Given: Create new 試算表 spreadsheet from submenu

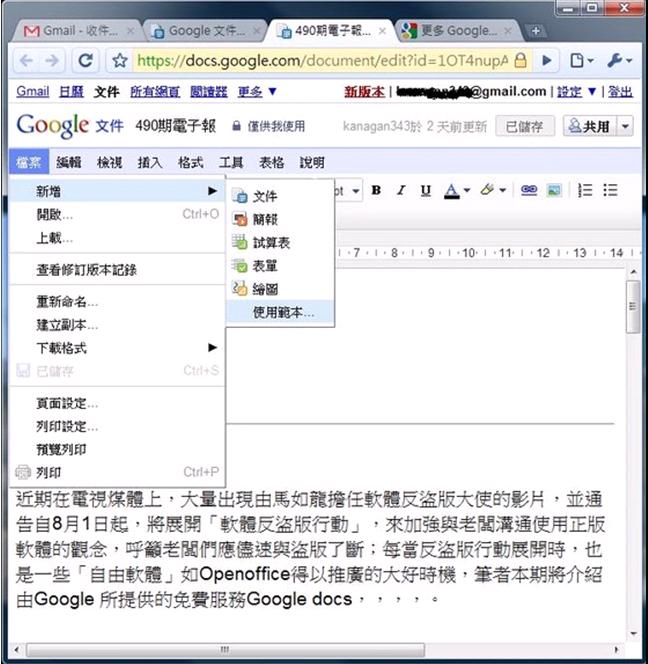Looking at the screenshot, I should coord(280,243).
